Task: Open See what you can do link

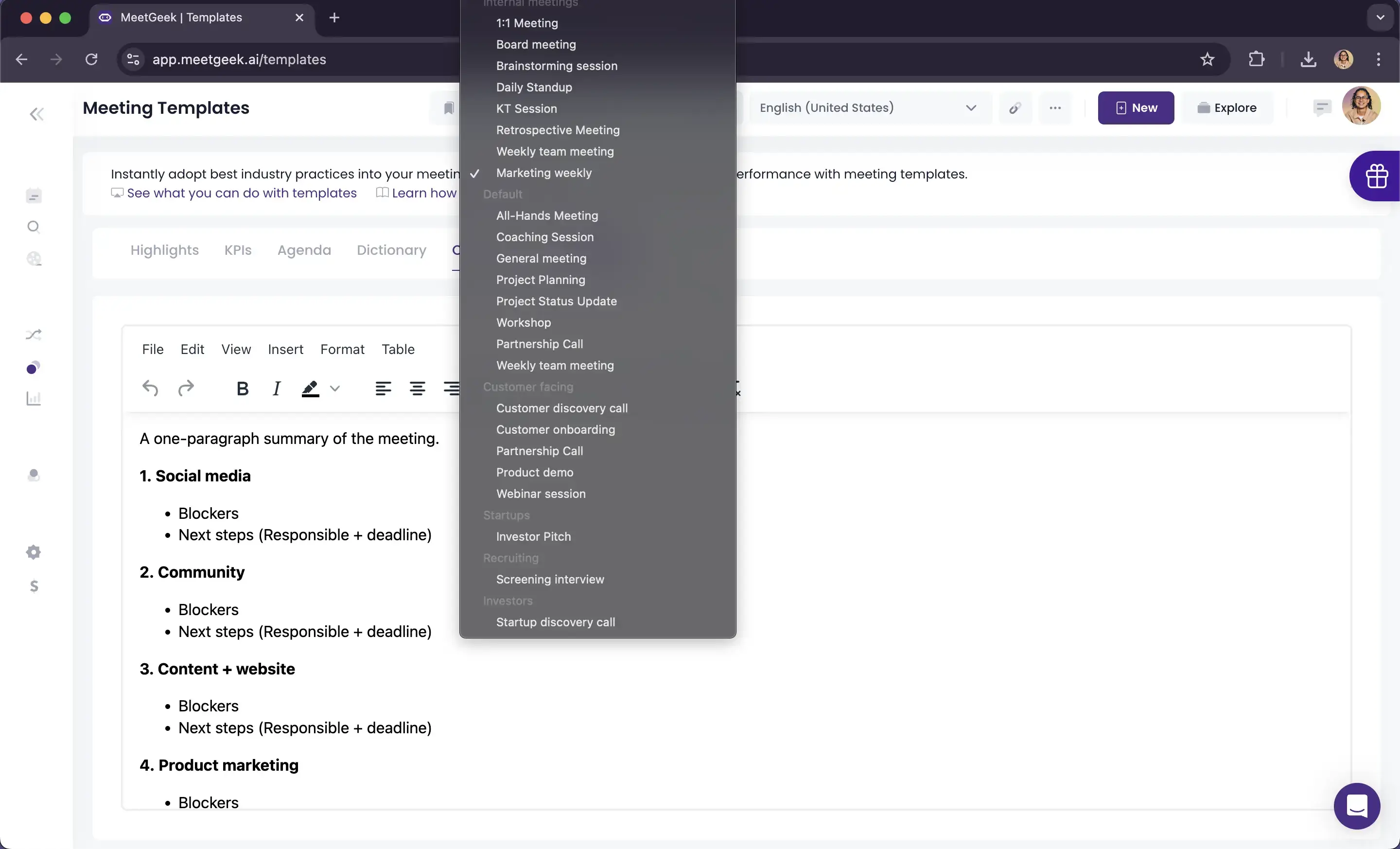Action: [242, 193]
